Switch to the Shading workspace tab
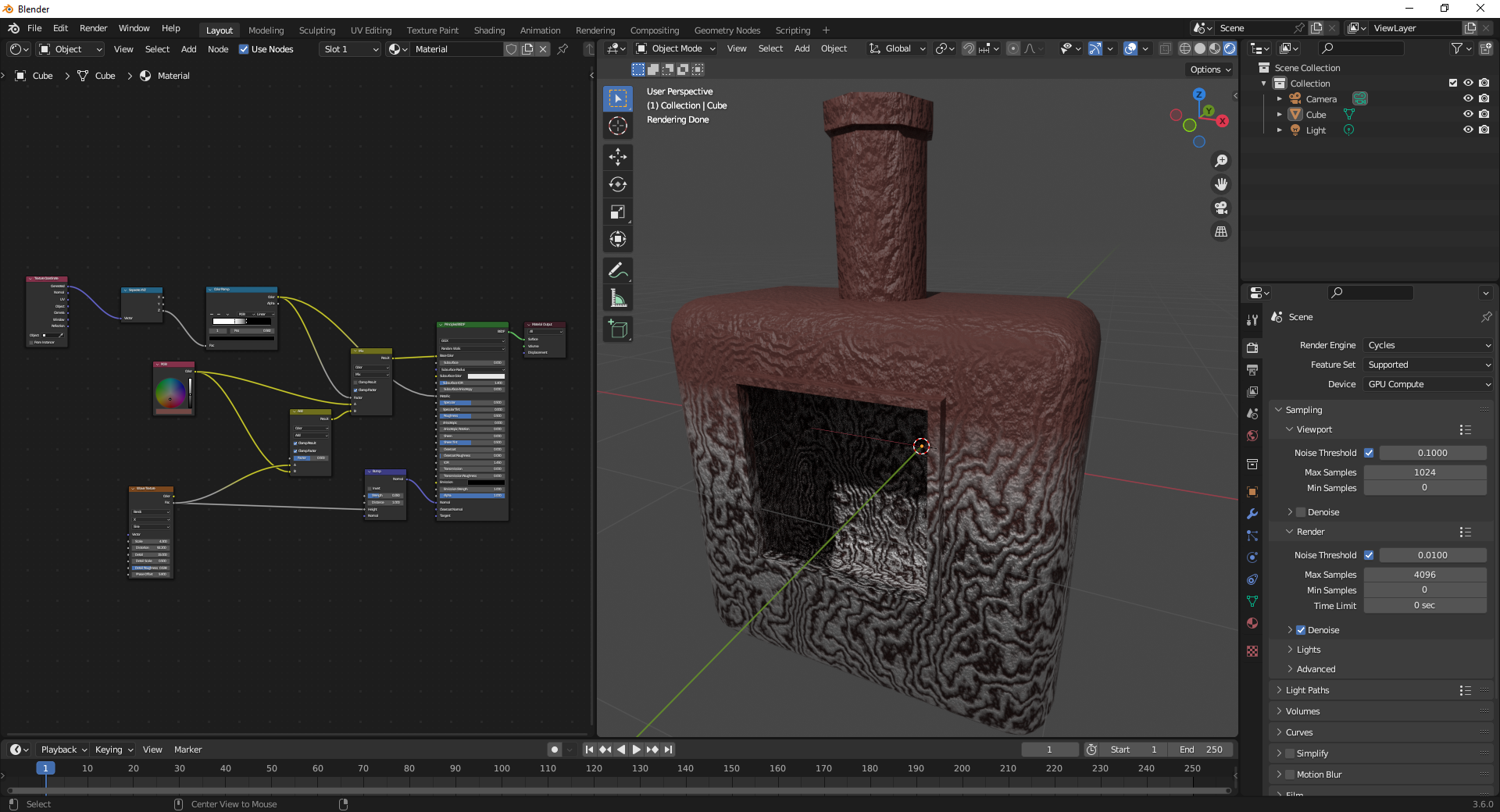 pos(489,30)
